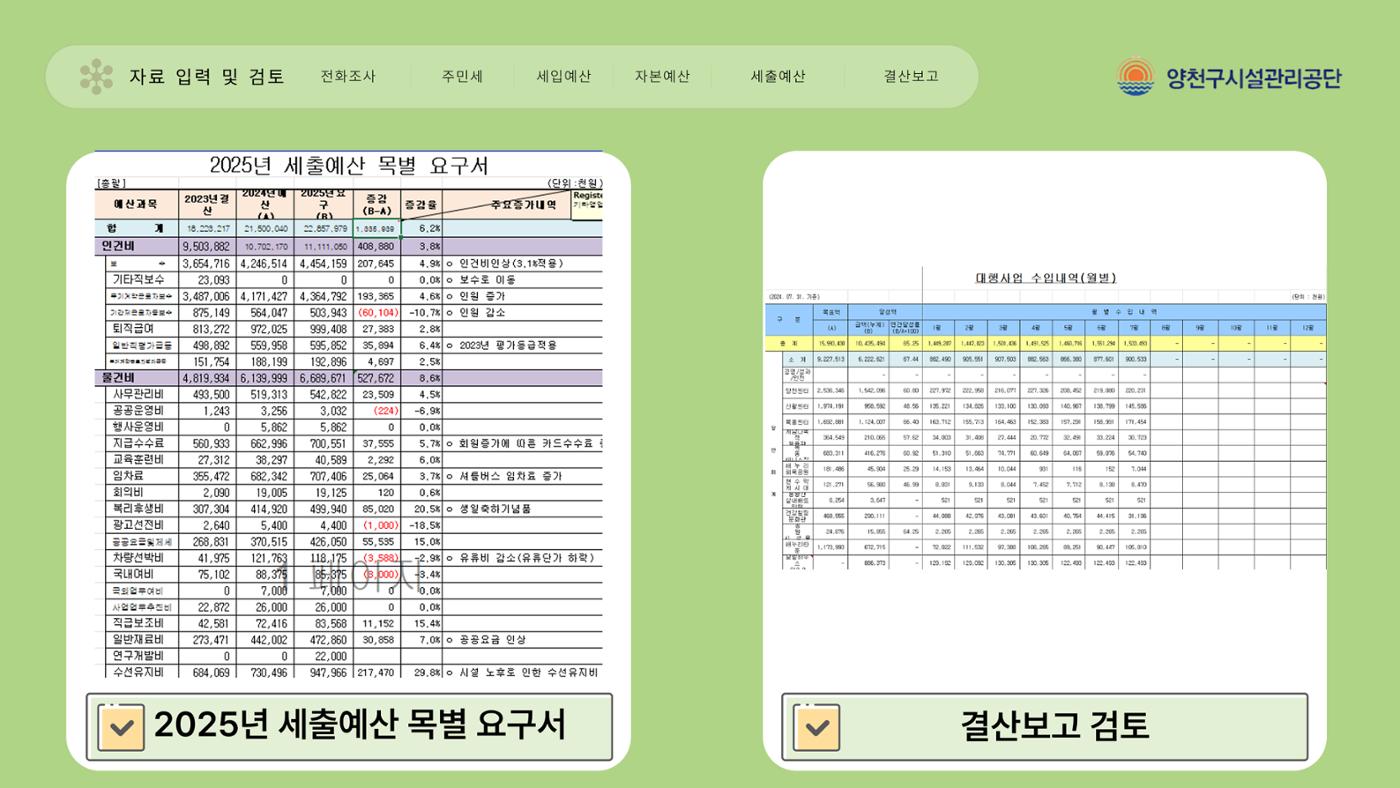Screen dimensions: 1400x788
Task: Select the 527,672 increase value in 물건비 row
Action: click(x=377, y=378)
